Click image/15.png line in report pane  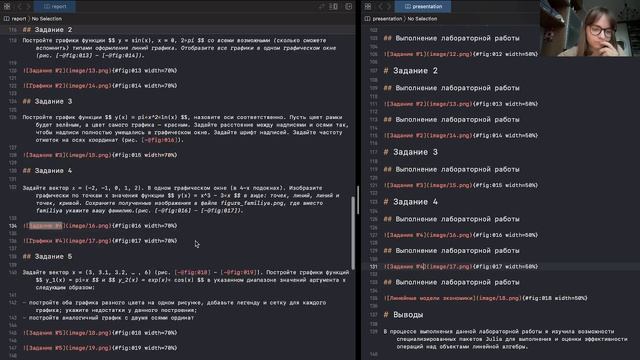[x=100, y=155]
